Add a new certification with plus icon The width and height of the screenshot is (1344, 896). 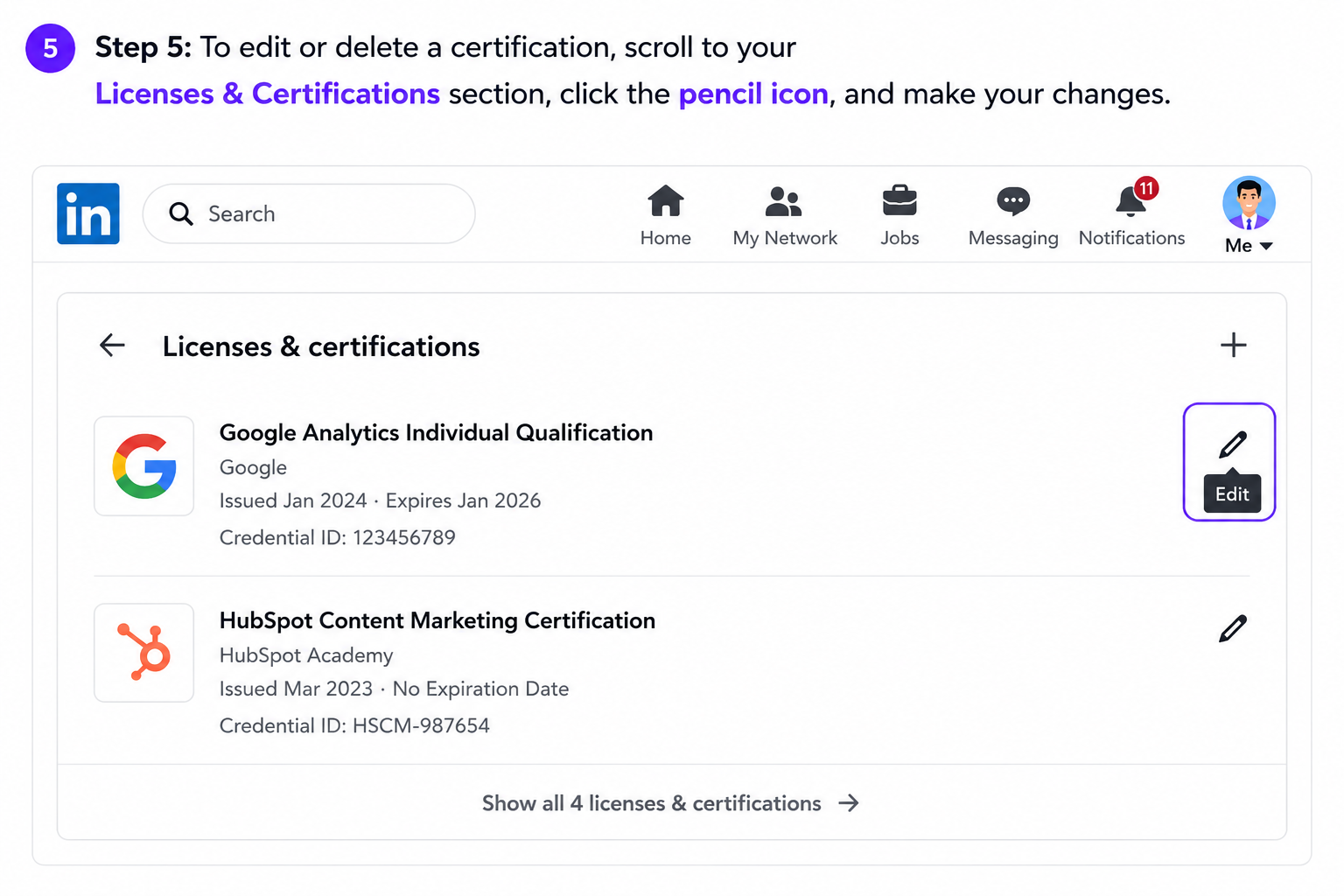coord(1234,345)
